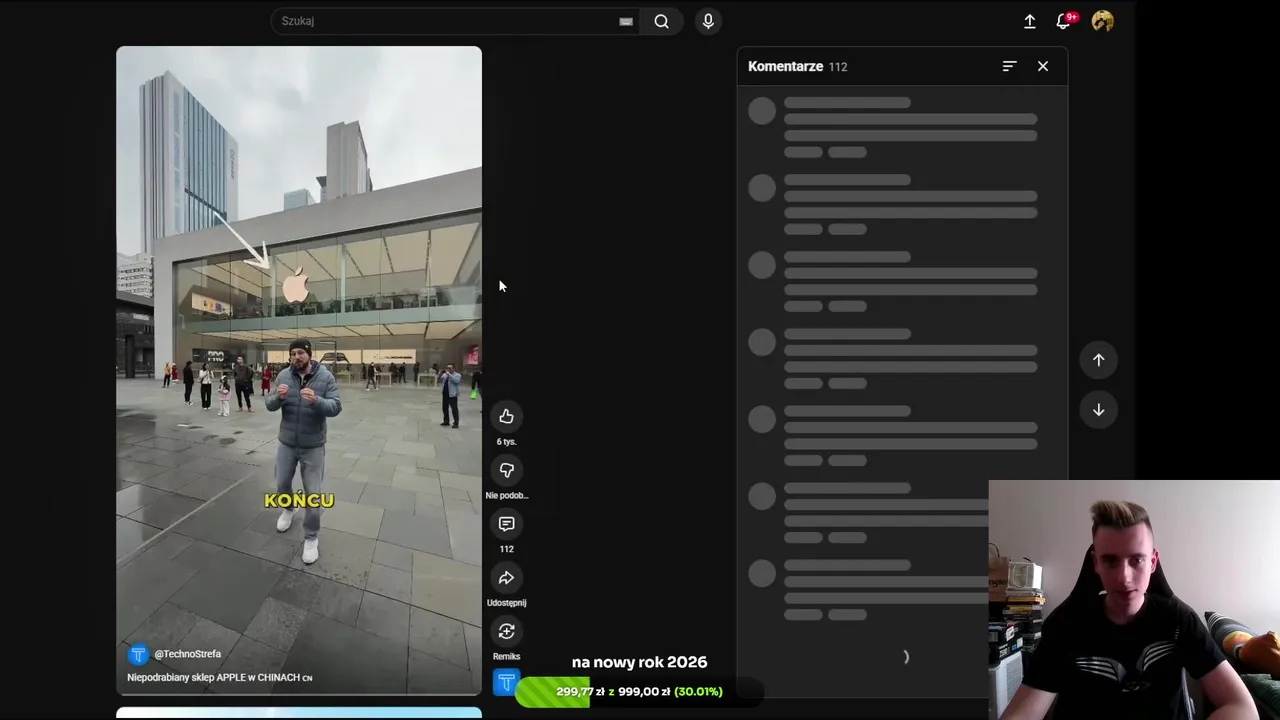Click the search magnifier button

(661, 21)
